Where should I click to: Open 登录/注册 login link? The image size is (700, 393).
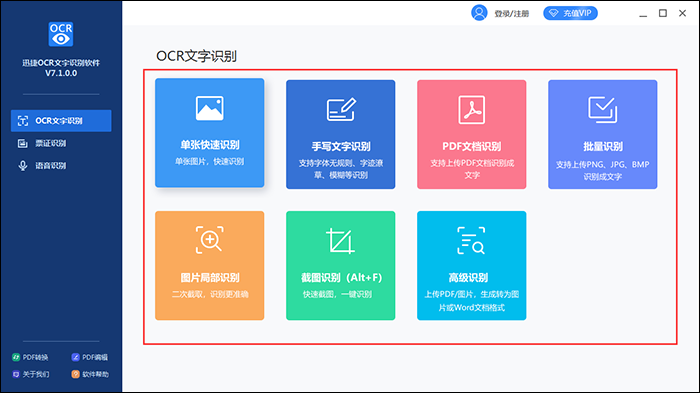(512, 14)
